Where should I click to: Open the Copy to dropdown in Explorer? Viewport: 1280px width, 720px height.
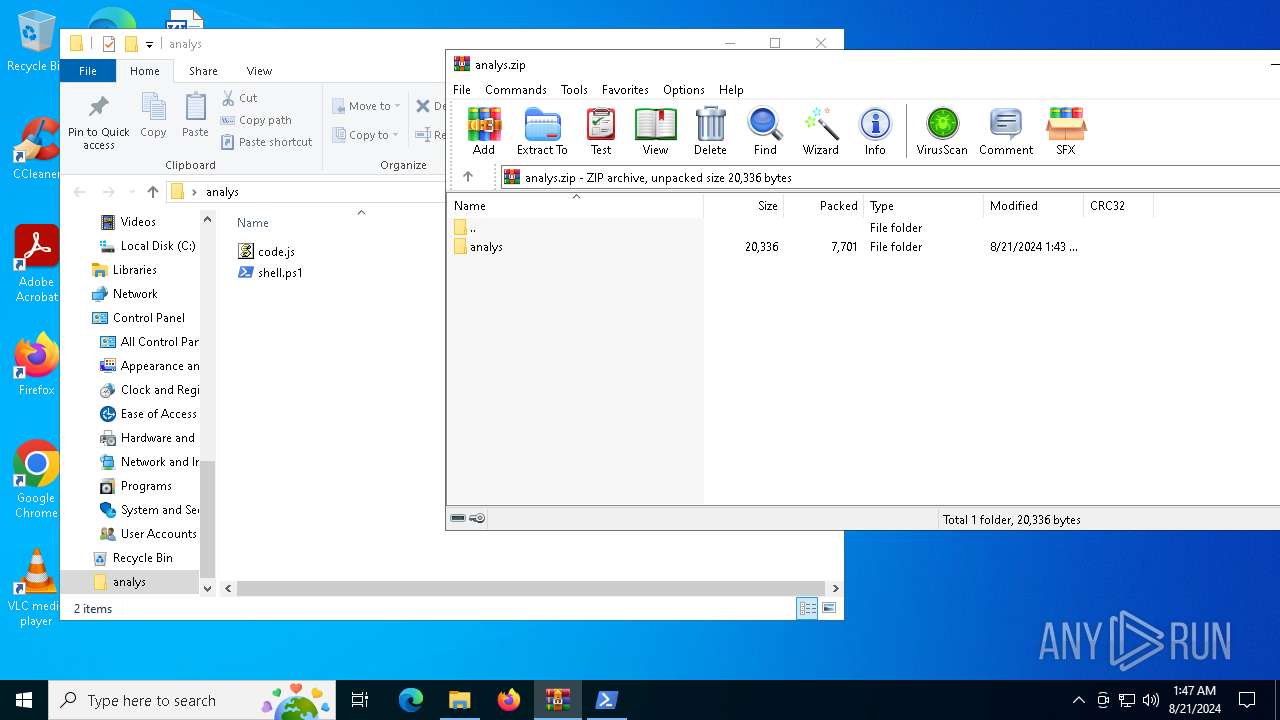366,135
